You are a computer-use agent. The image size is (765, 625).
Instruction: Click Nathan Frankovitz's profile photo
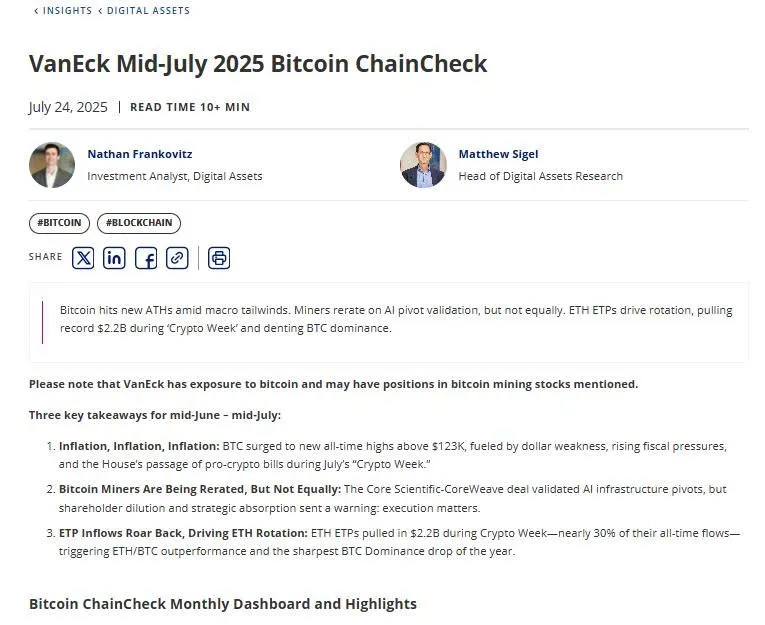point(52,165)
